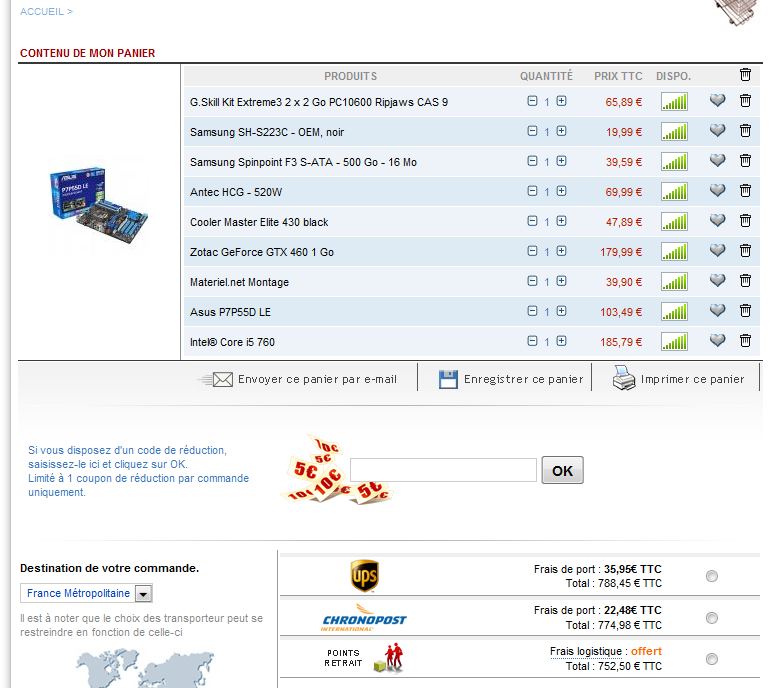Increase quantity of G.Skill Kit Extreme3
Viewport: 769px width, 688px height.
pos(562,101)
